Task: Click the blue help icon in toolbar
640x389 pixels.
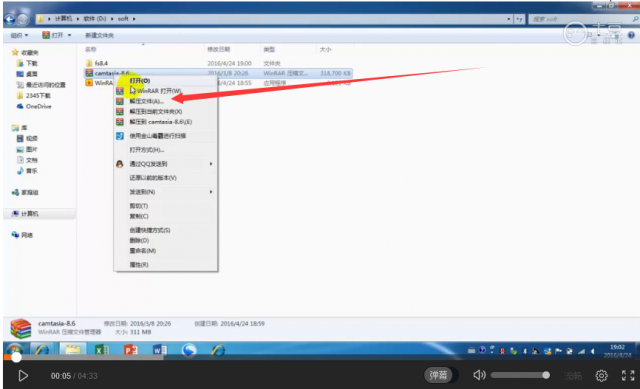Action: point(631,35)
